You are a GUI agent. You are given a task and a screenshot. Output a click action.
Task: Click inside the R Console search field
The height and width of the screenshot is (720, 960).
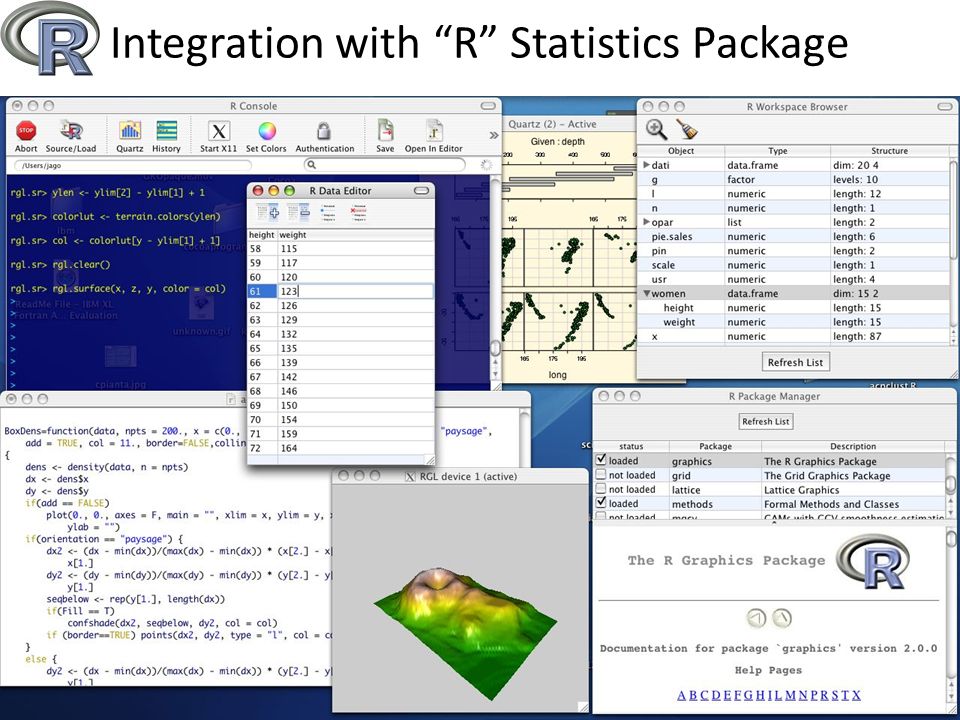384,165
